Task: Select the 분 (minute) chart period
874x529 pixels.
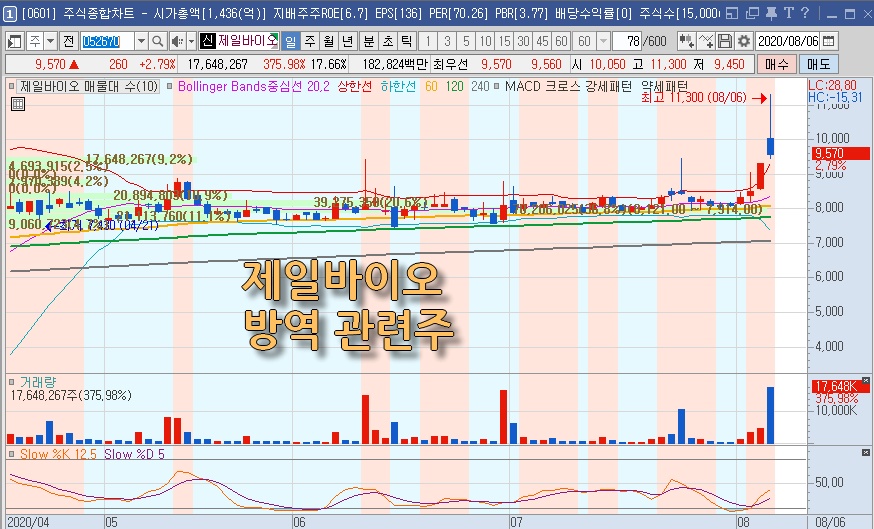Action: [368, 41]
